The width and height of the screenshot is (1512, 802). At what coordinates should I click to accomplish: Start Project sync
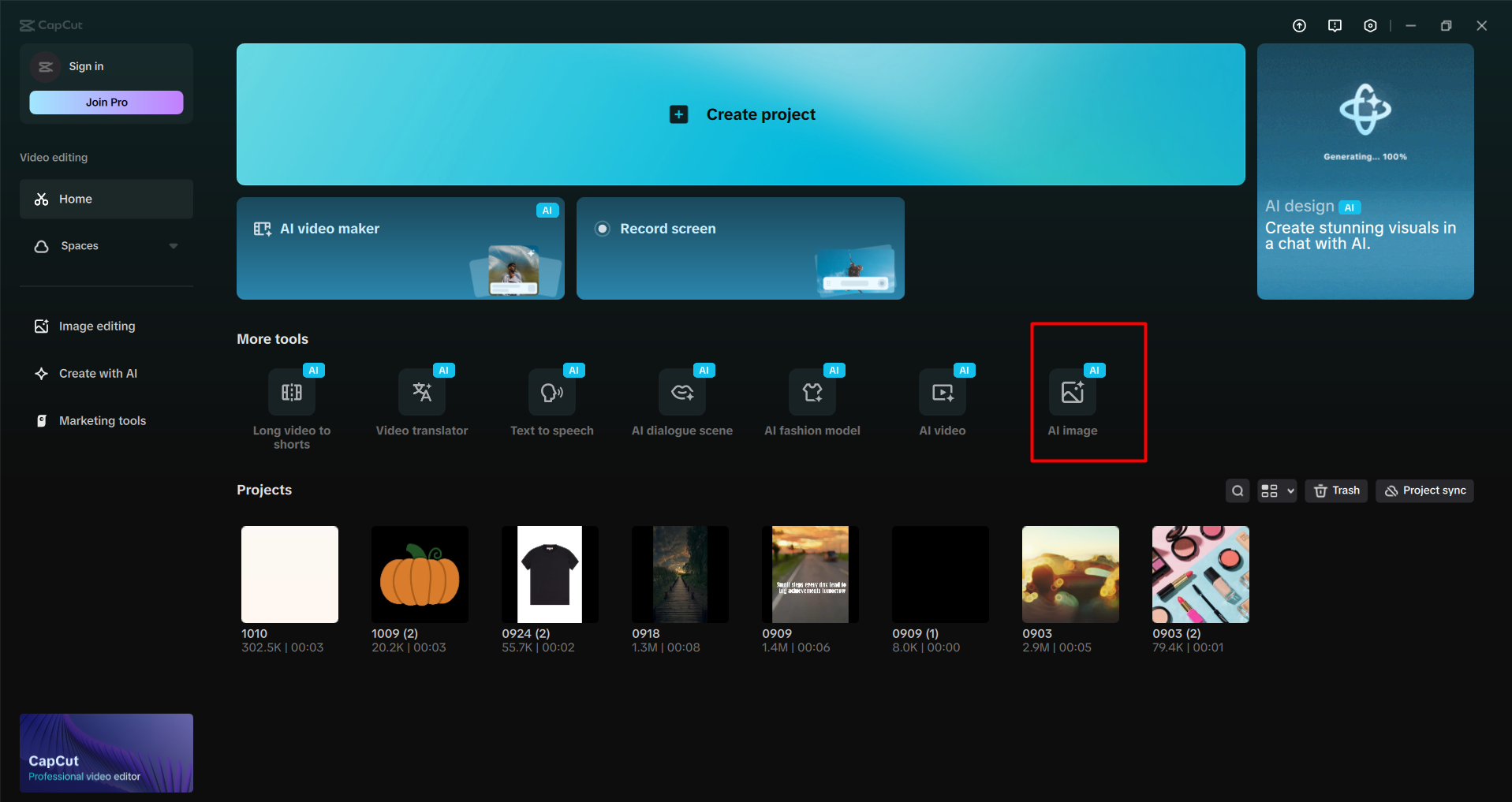coord(1424,491)
